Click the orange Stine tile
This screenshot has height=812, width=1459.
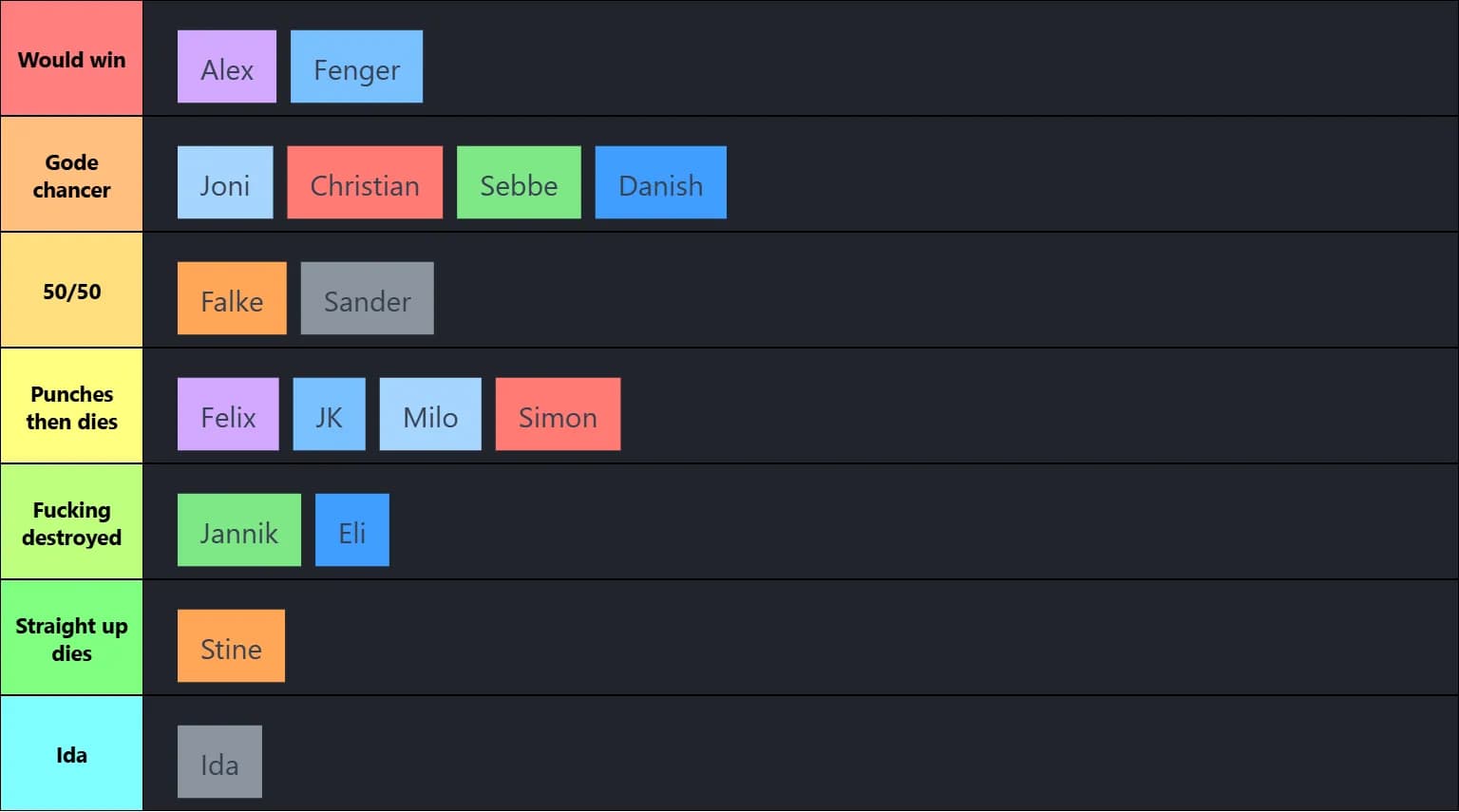pos(231,646)
